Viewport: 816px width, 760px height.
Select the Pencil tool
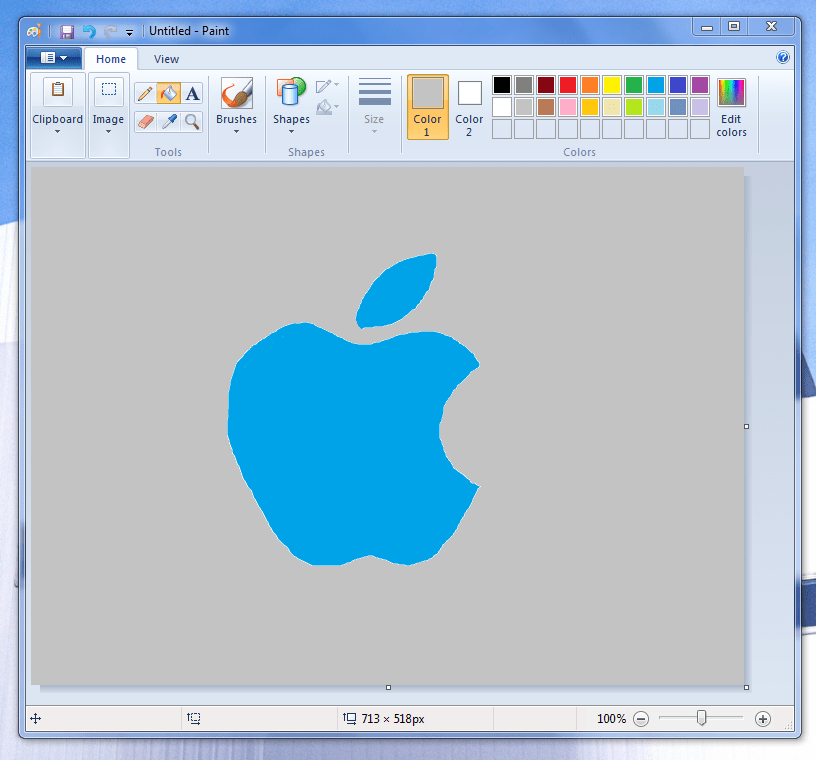click(145, 94)
